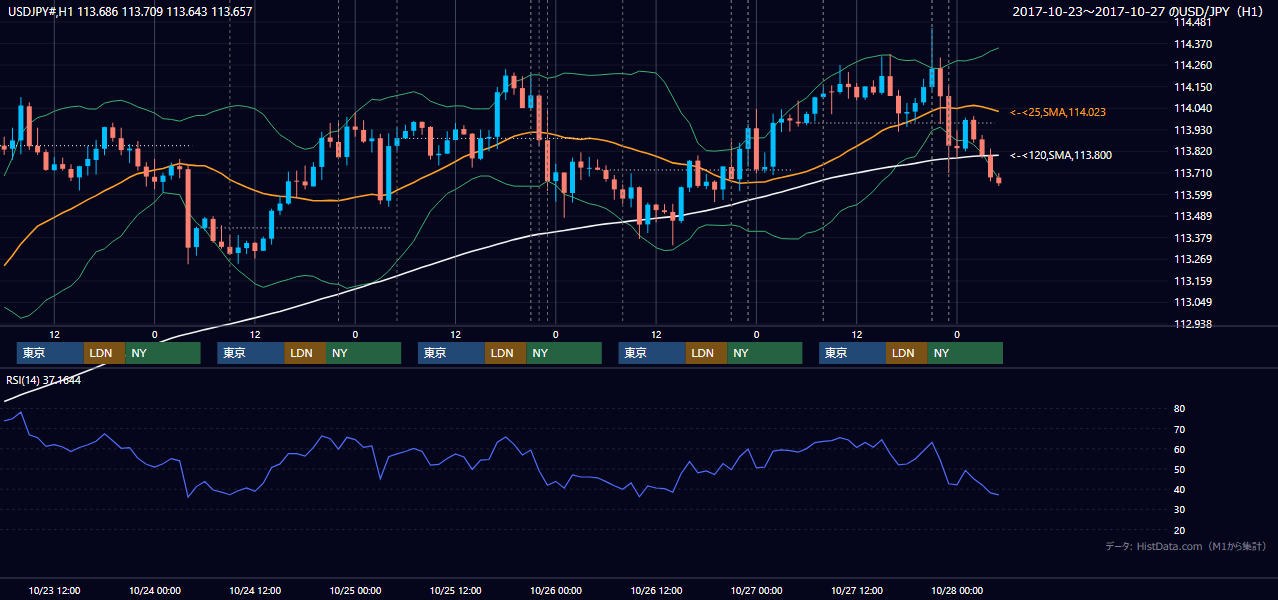
Task: Click price level 112.938 on the axis
Action: [1192, 324]
